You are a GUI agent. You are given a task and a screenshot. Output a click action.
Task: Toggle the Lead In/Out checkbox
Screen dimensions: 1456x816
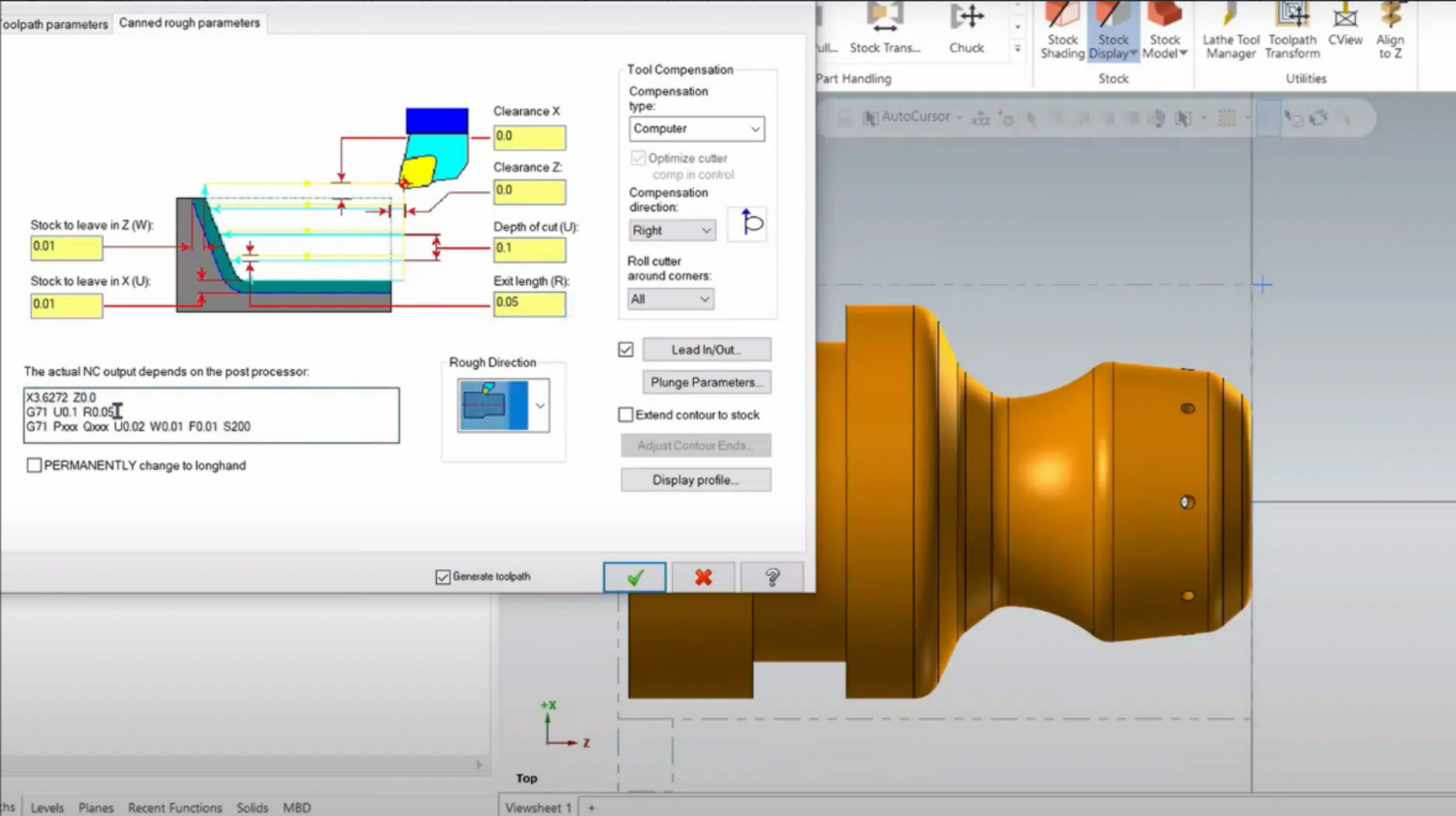626,350
